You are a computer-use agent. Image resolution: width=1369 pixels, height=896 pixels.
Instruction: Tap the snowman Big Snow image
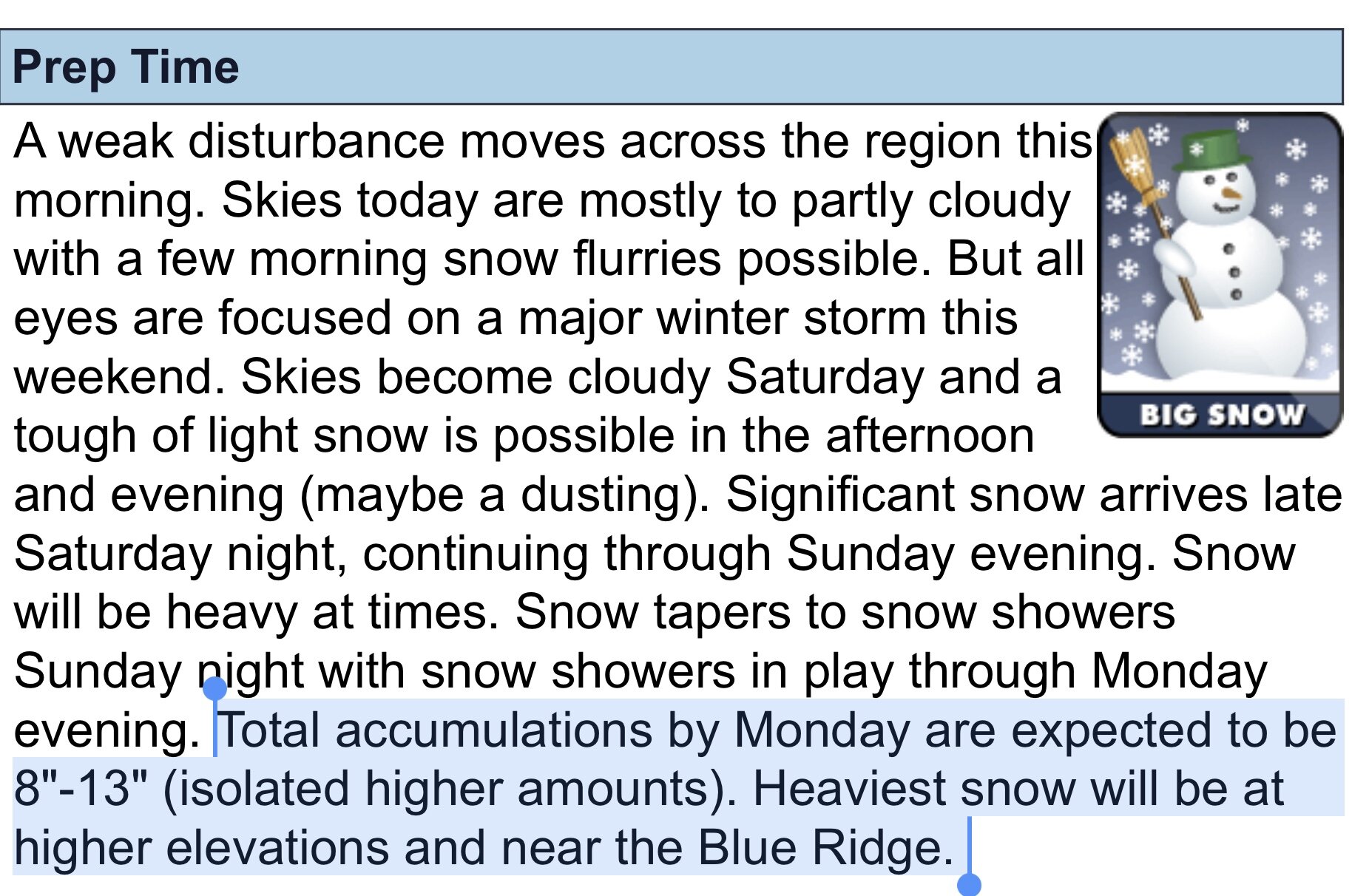(1220, 274)
